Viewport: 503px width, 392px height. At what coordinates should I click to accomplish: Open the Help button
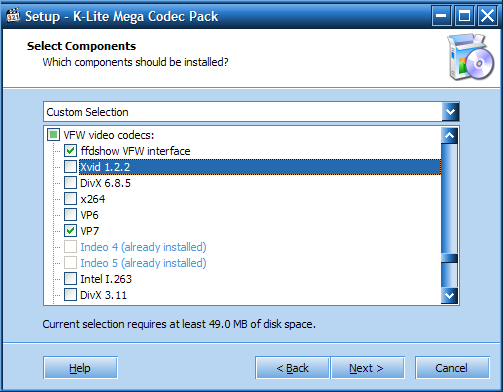coord(80,368)
